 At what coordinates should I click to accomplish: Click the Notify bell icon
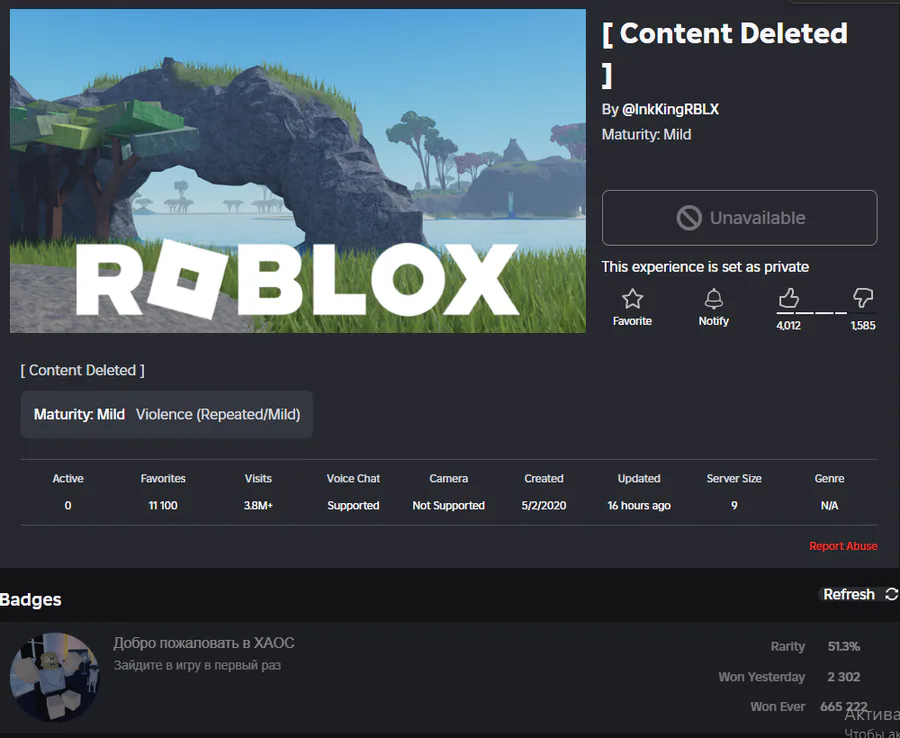click(x=713, y=299)
